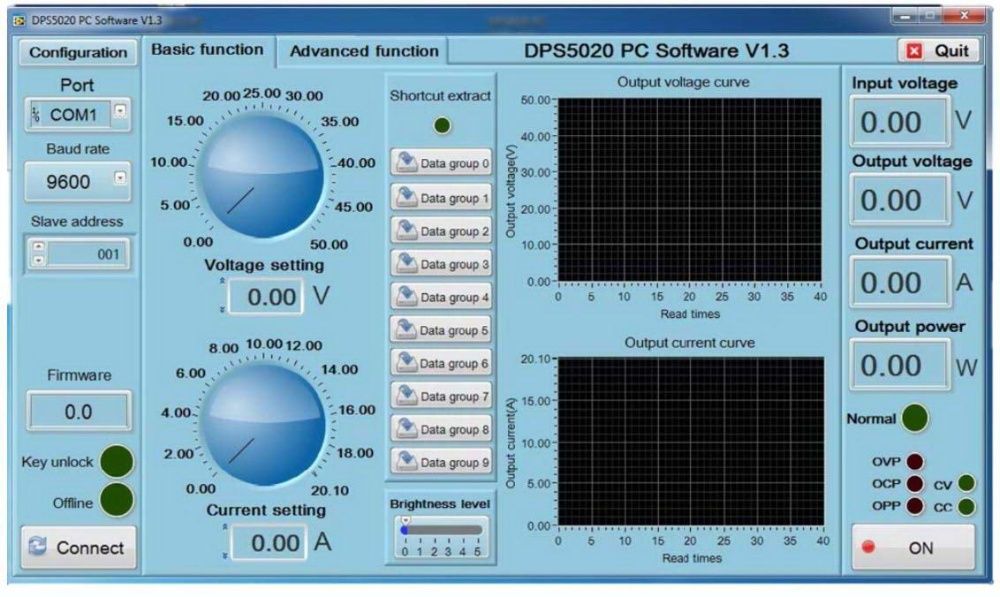1000x597 pixels.
Task: Increment the slave address value
Action: click(39, 247)
